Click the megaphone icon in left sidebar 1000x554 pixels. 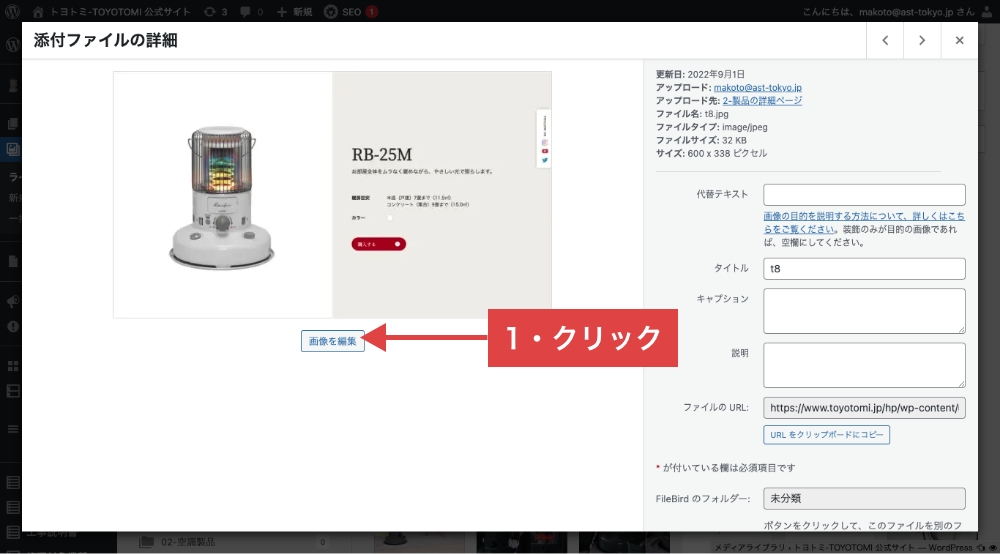pos(12,301)
